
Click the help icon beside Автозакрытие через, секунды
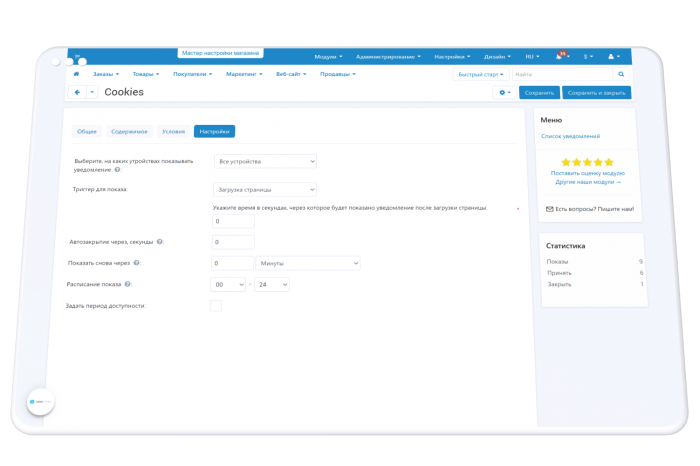point(159,241)
